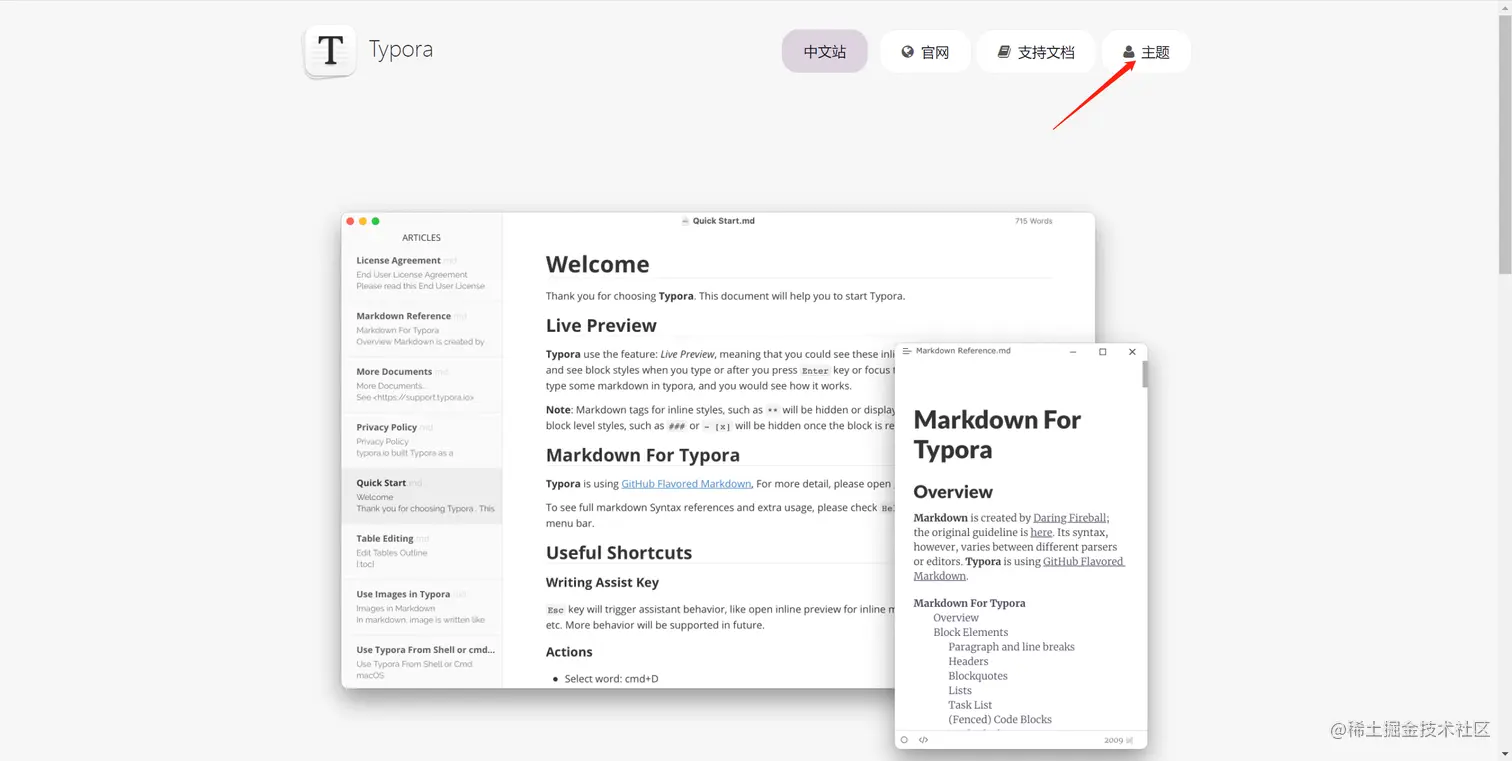This screenshot has width=1512, height=761.
Task: Click the Select word: cmd+D bullet
Action: (x=611, y=679)
